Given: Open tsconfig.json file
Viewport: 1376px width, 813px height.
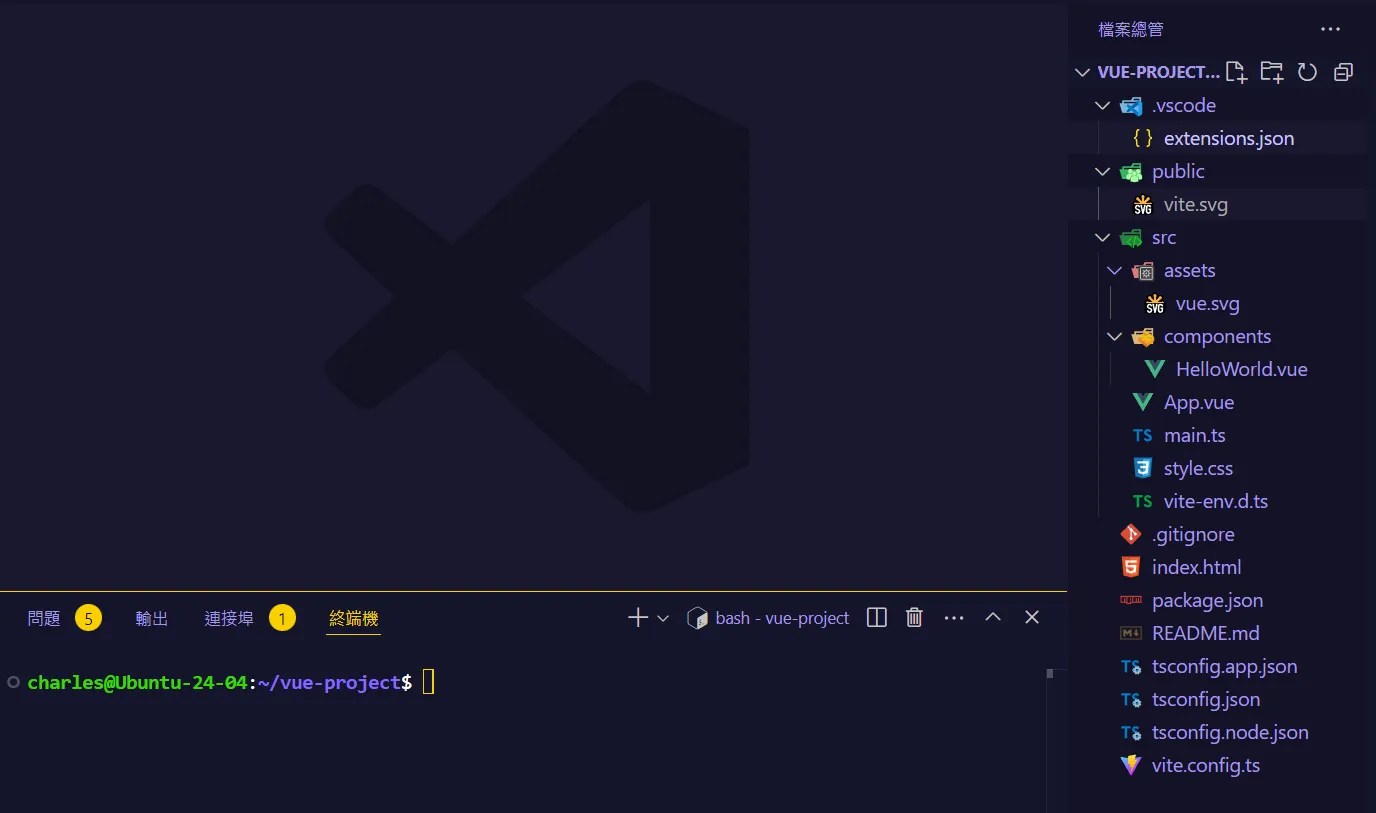Looking at the screenshot, I should point(1217,699).
